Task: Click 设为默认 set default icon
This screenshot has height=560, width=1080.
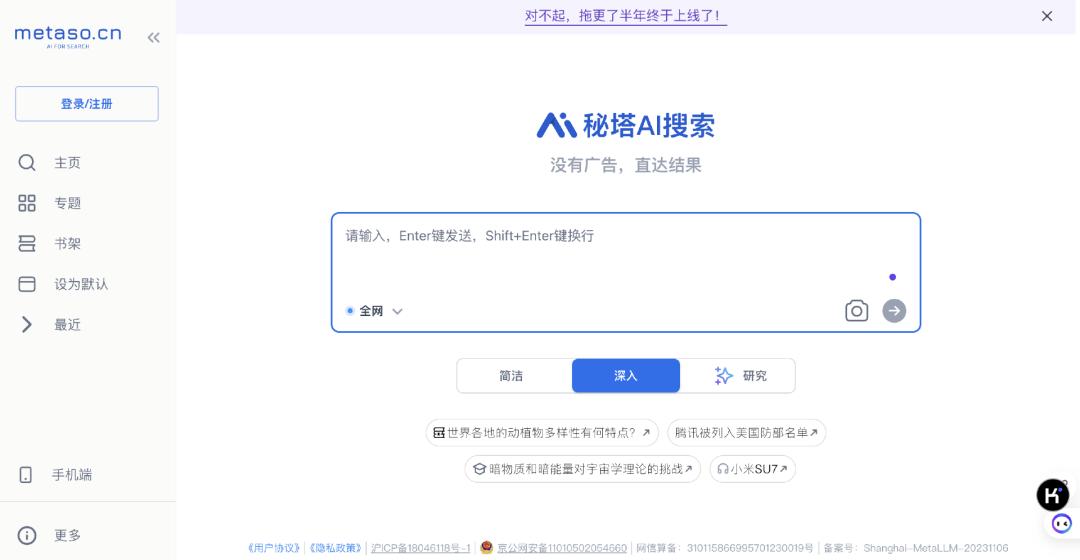Action: tap(27, 284)
